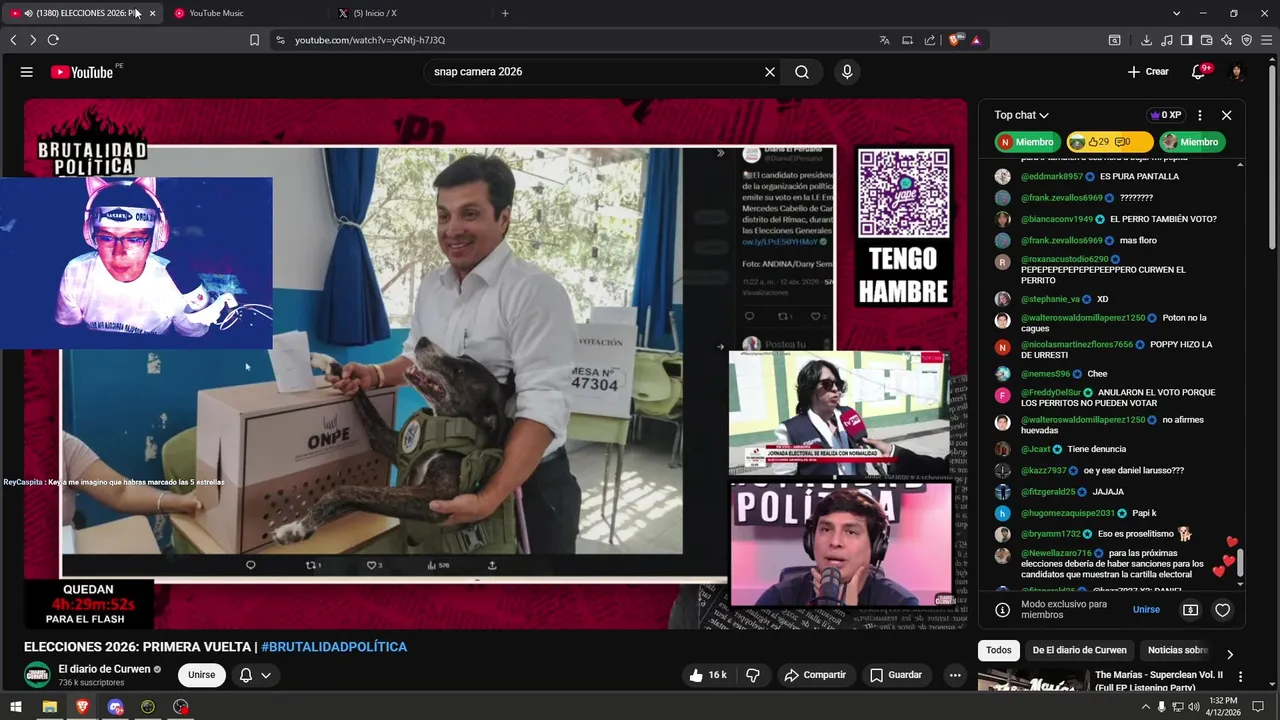This screenshot has width=1280, height=720.
Task: Go to the YouTube home logo
Action: 84,72
